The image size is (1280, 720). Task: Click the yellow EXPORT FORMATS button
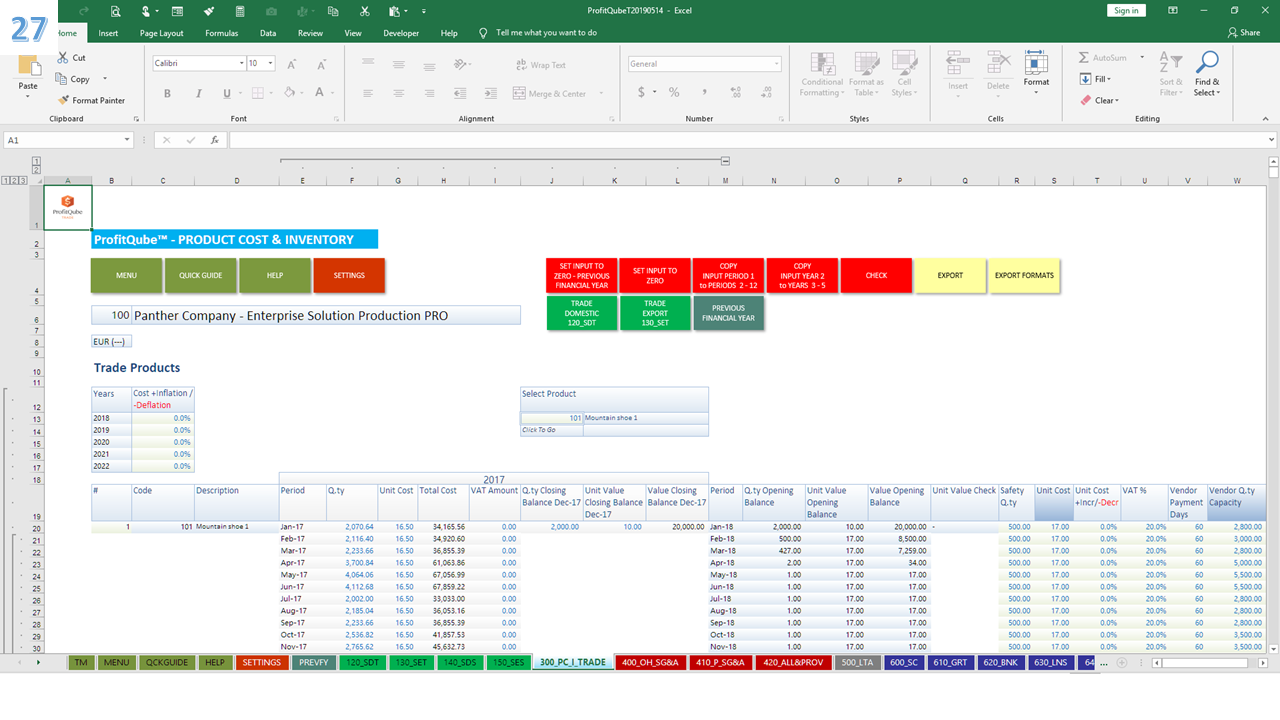coord(1024,276)
